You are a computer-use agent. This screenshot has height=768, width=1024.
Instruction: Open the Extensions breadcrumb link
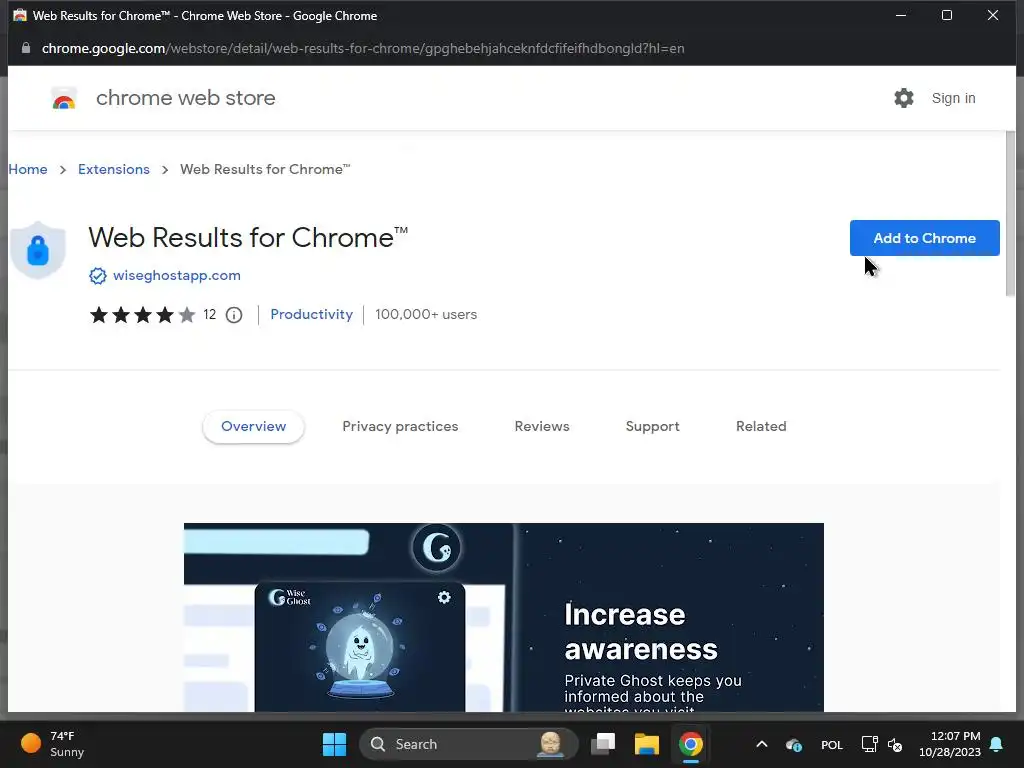(114, 169)
